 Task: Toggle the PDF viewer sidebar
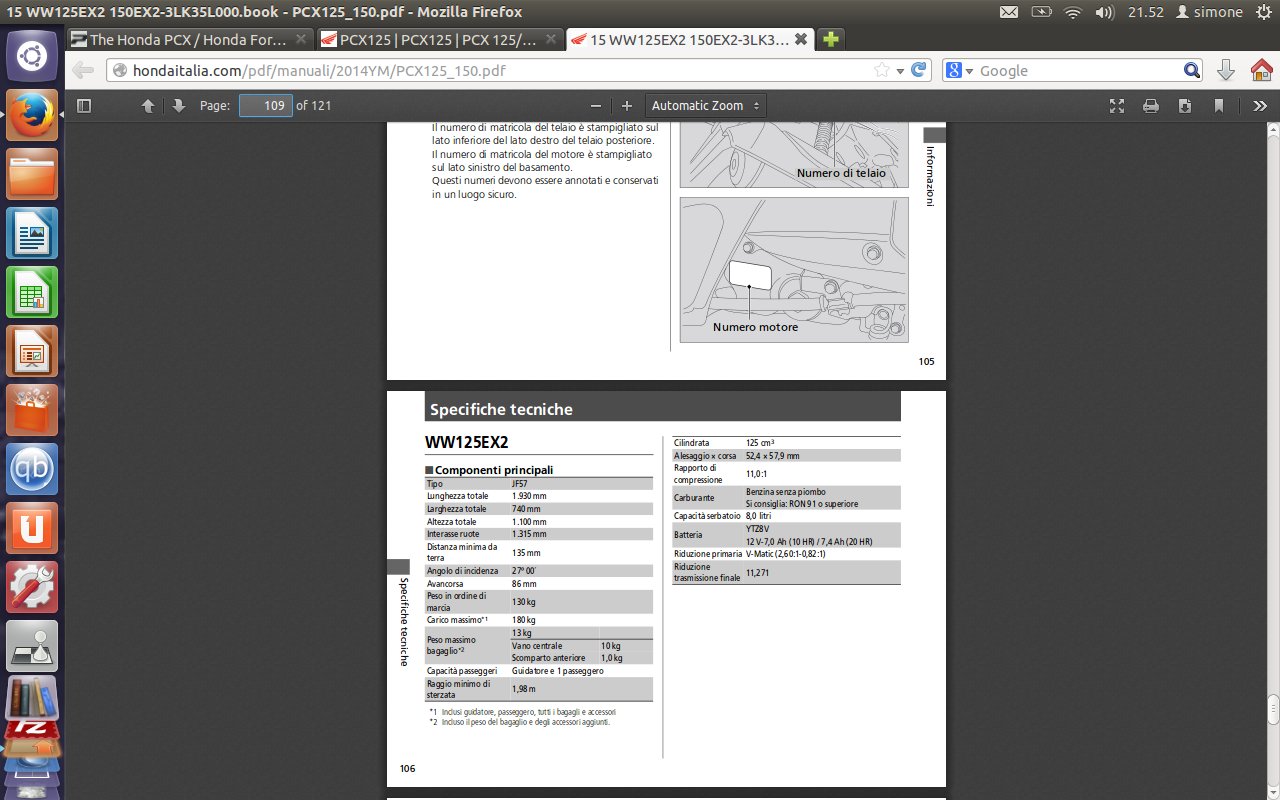[84, 106]
